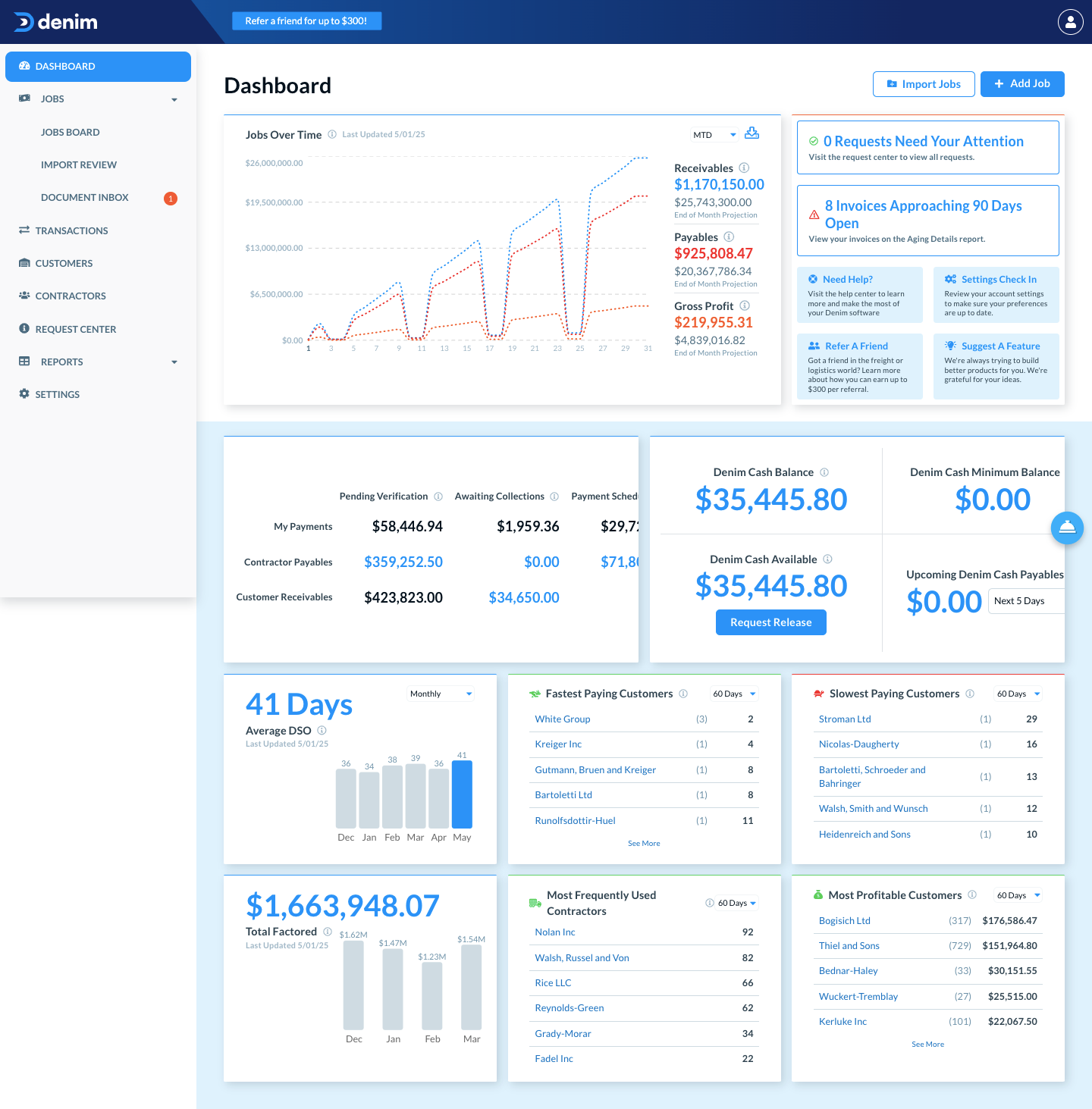This screenshot has height=1109, width=1092.
Task: Open the Request Center menu item
Action: 75,329
